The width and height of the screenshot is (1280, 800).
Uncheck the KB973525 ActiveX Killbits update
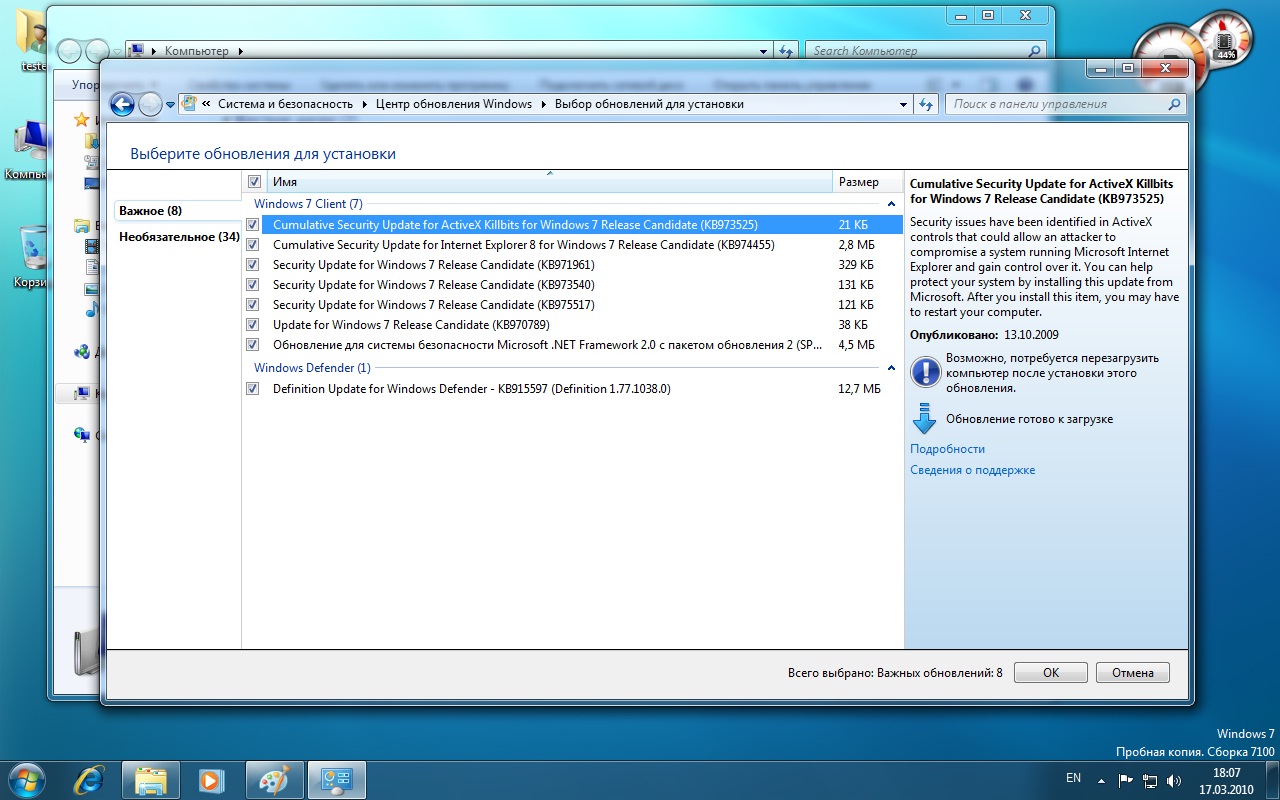coord(252,225)
